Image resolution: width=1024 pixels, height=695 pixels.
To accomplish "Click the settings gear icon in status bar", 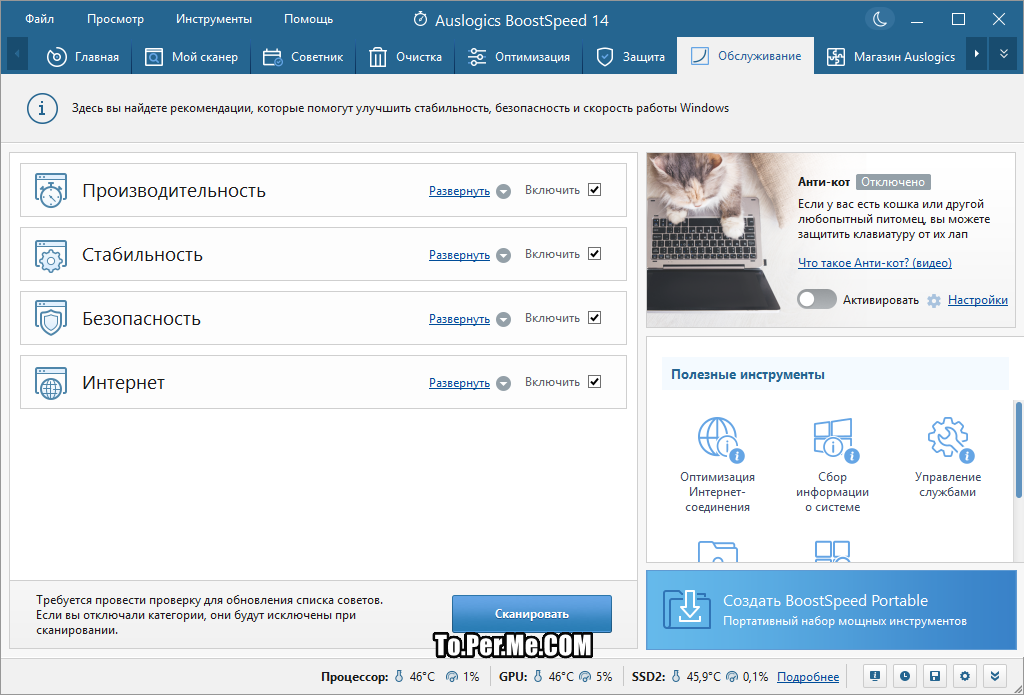I will click(x=965, y=676).
